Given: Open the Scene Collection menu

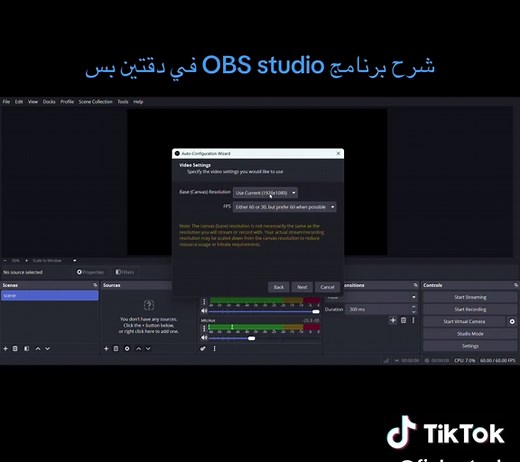Looking at the screenshot, I should point(95,102).
